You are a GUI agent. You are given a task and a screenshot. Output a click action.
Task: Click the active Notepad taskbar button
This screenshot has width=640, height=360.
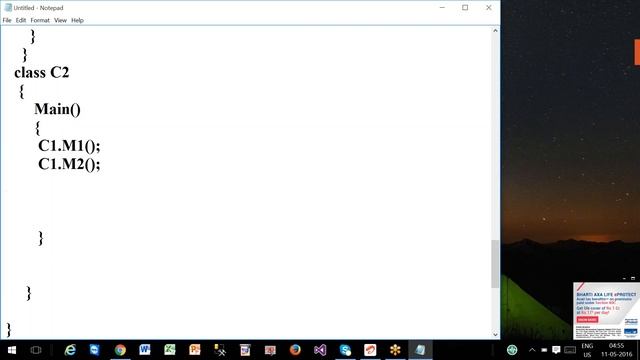[x=420, y=350]
